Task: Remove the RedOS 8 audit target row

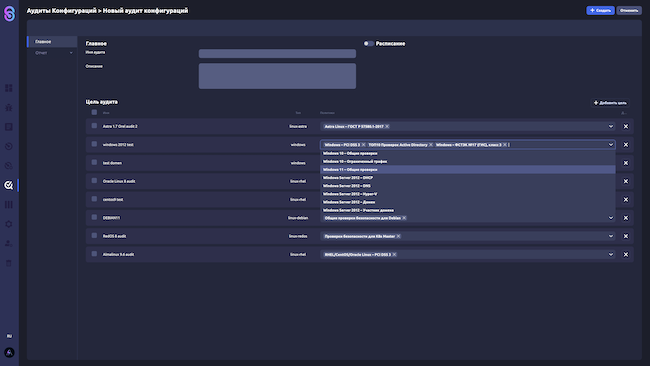Action: tap(626, 236)
